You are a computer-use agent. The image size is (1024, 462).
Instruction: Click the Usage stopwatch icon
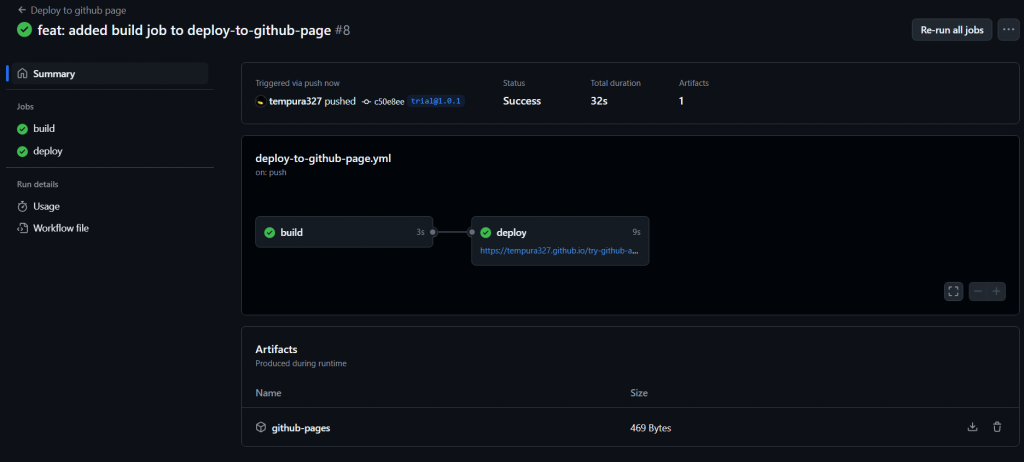[x=22, y=206]
